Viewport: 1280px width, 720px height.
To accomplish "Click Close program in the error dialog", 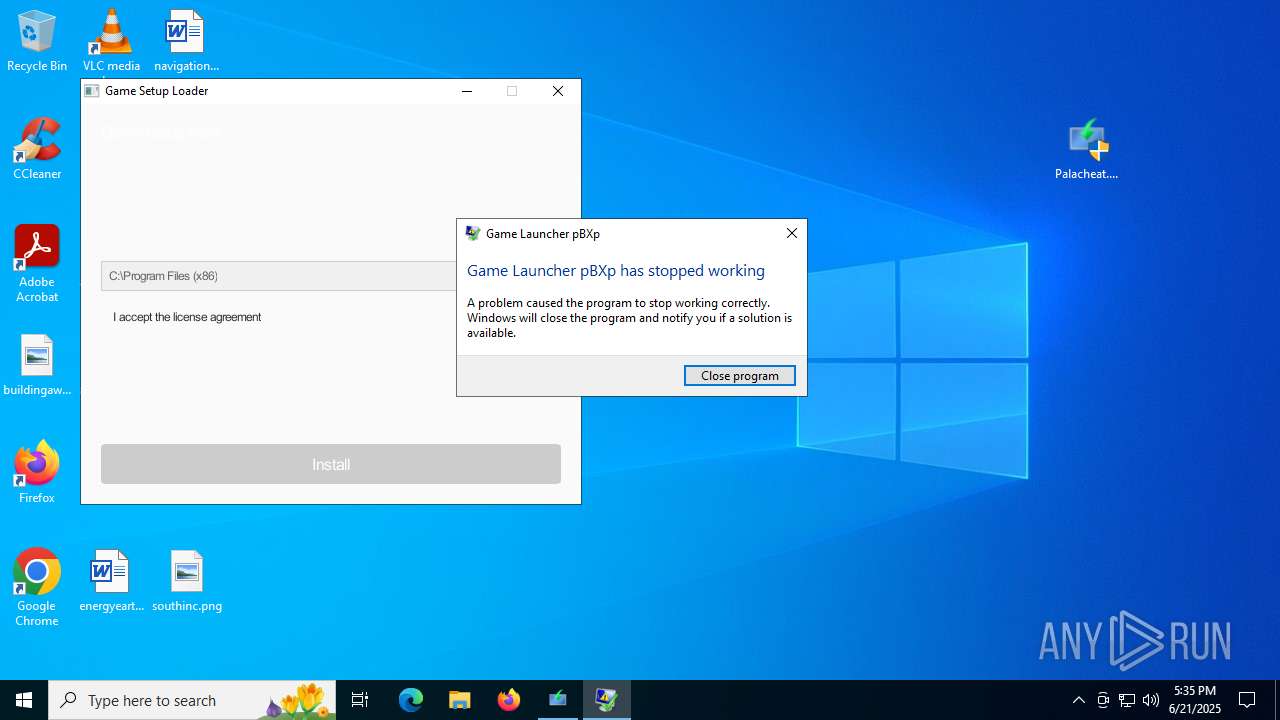I will pos(740,376).
